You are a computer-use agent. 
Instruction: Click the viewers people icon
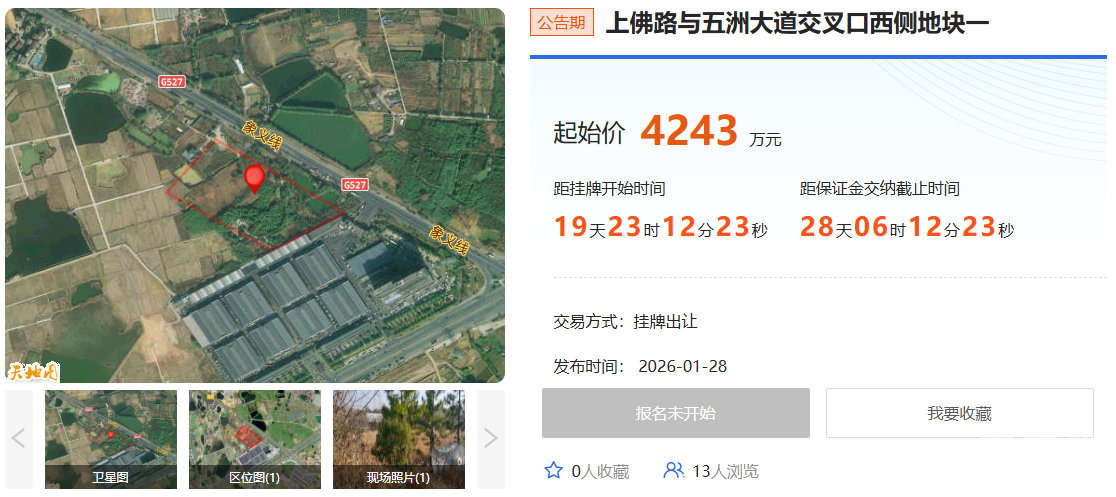pos(673,471)
